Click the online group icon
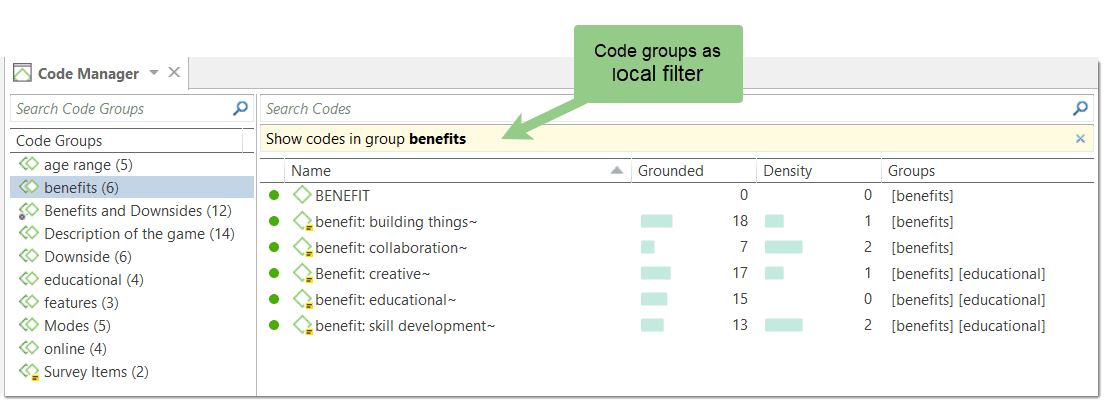This screenshot has height=403, width=1105. (28, 348)
